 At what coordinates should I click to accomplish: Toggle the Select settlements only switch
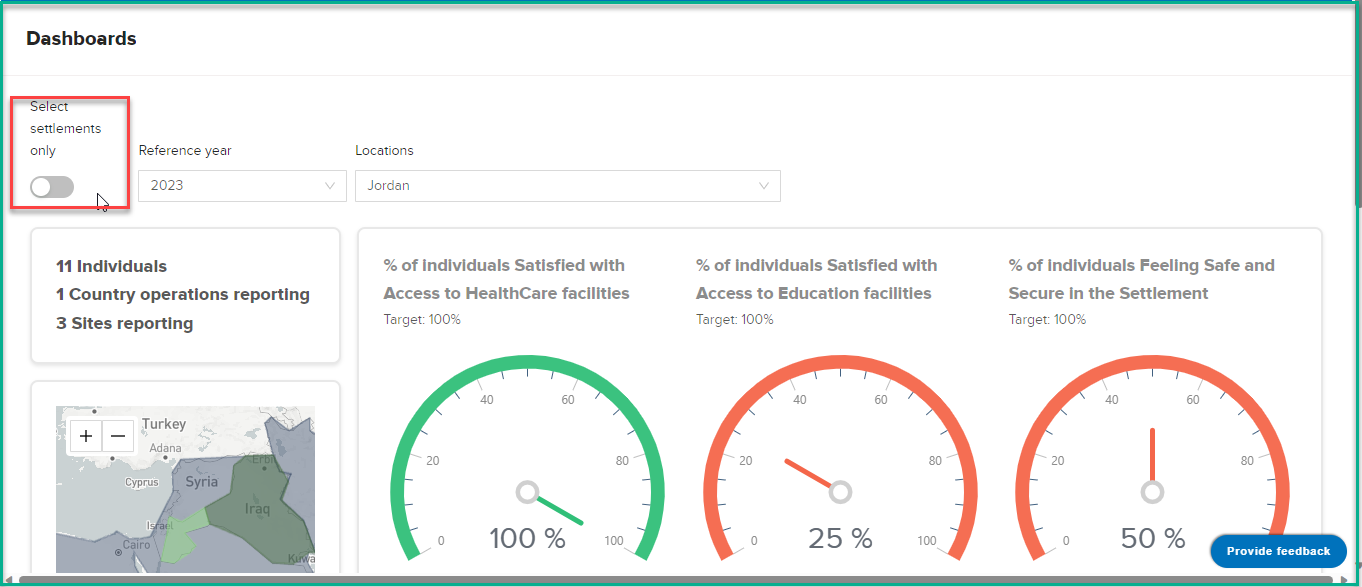[x=52, y=187]
